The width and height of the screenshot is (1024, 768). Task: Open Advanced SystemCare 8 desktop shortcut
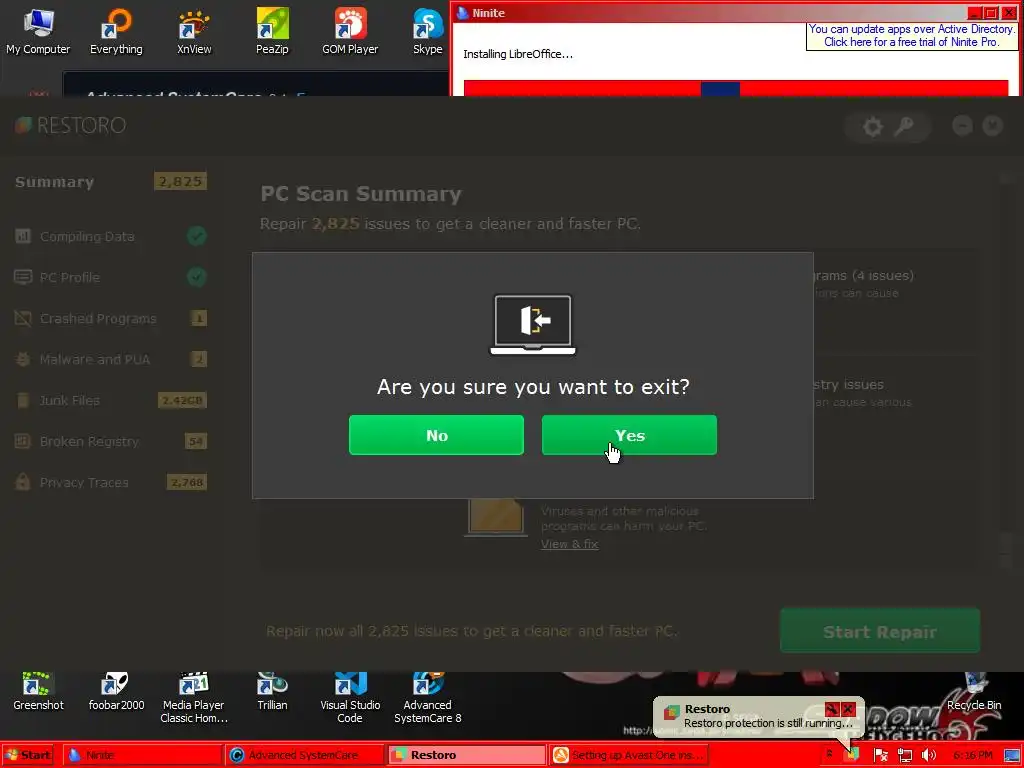point(428,699)
